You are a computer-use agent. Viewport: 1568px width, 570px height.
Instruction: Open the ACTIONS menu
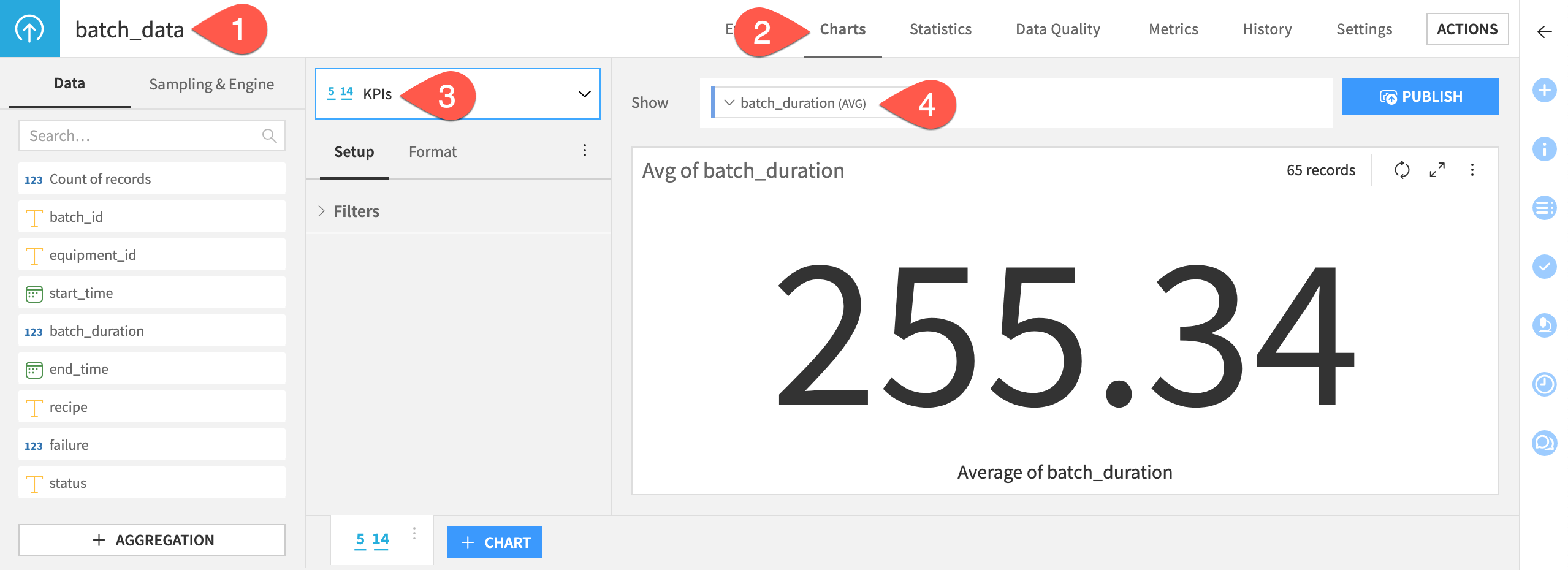[1467, 28]
